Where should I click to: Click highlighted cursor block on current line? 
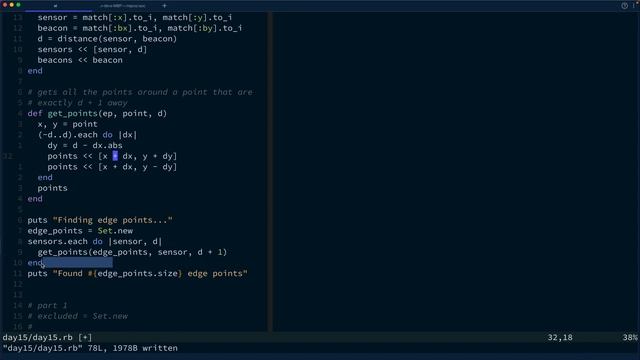pos(115,156)
